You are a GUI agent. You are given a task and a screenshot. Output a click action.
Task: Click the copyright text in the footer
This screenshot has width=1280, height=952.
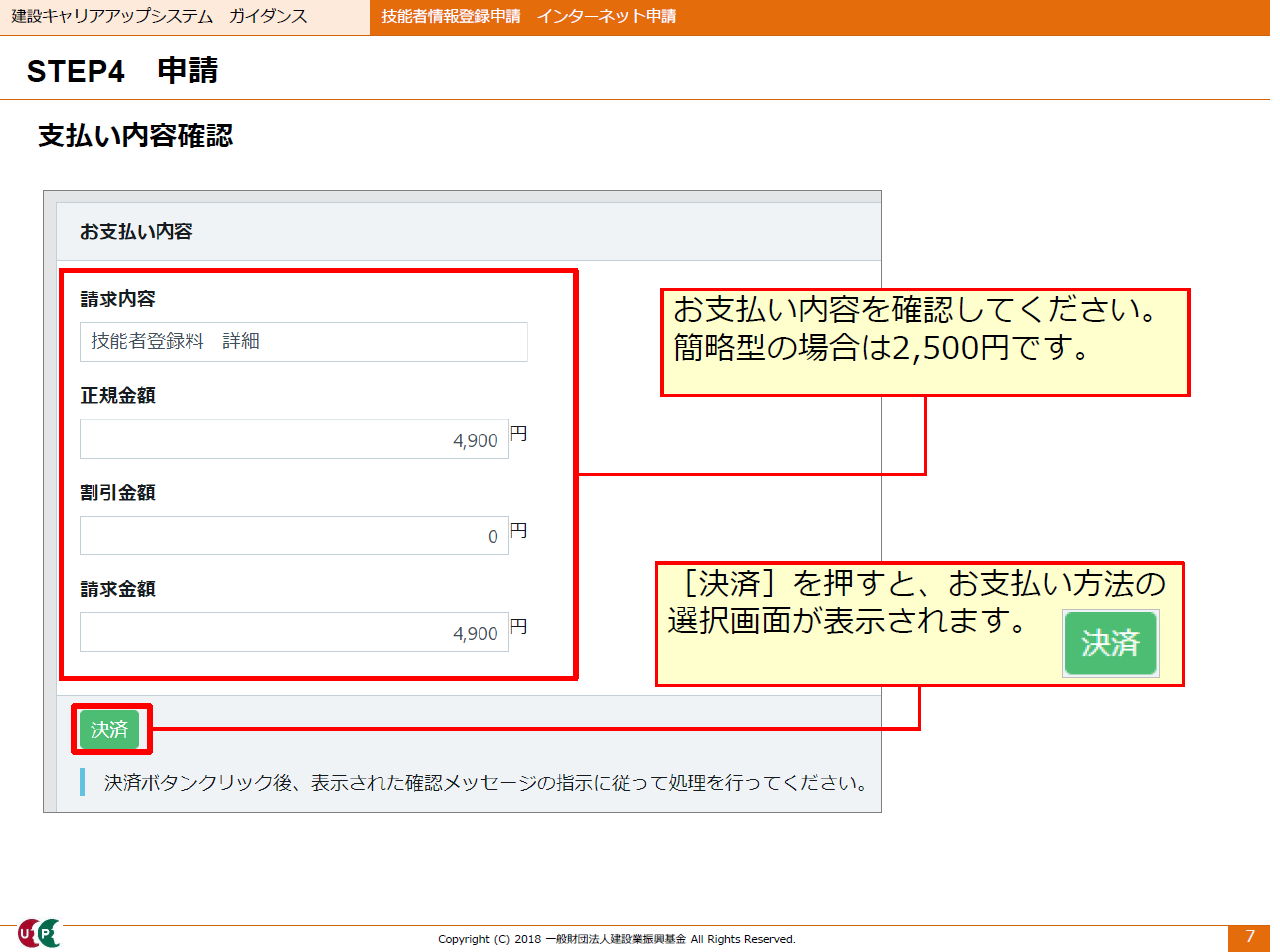[x=617, y=939]
